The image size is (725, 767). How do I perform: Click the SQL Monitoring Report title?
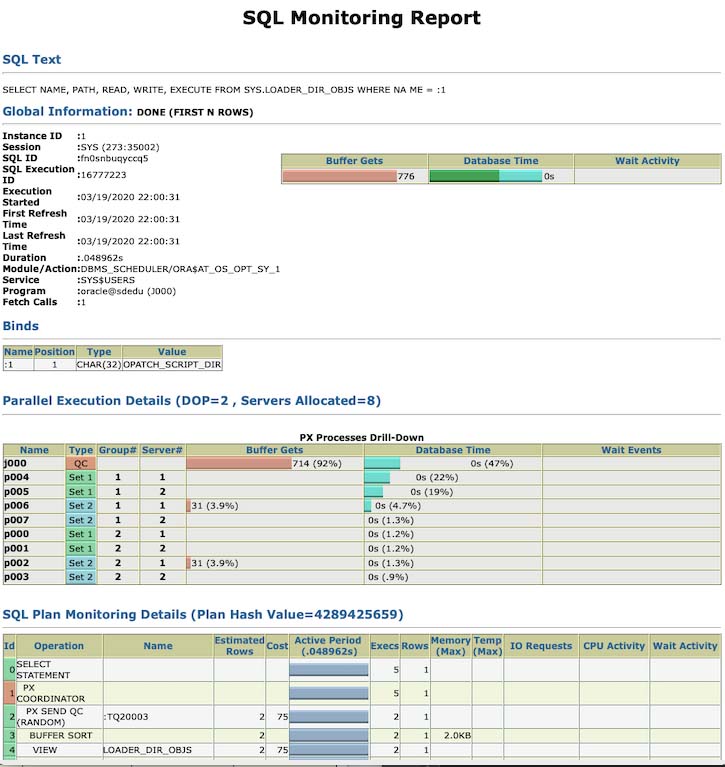click(362, 18)
